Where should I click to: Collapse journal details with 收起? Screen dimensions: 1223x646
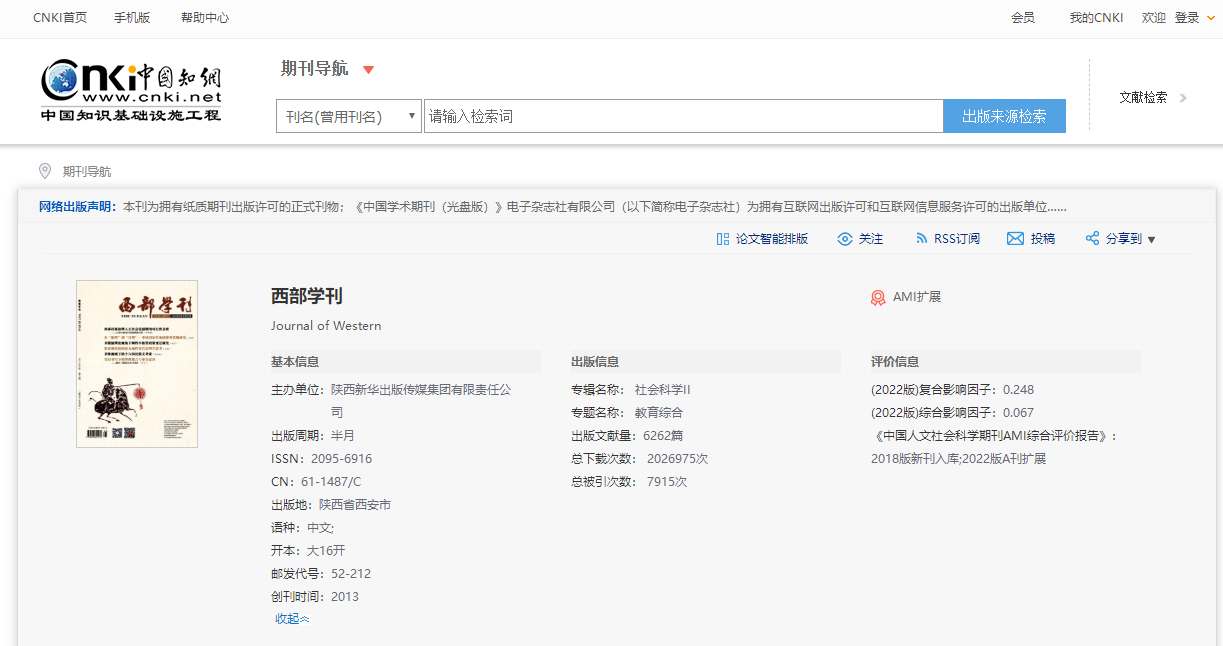click(x=292, y=619)
